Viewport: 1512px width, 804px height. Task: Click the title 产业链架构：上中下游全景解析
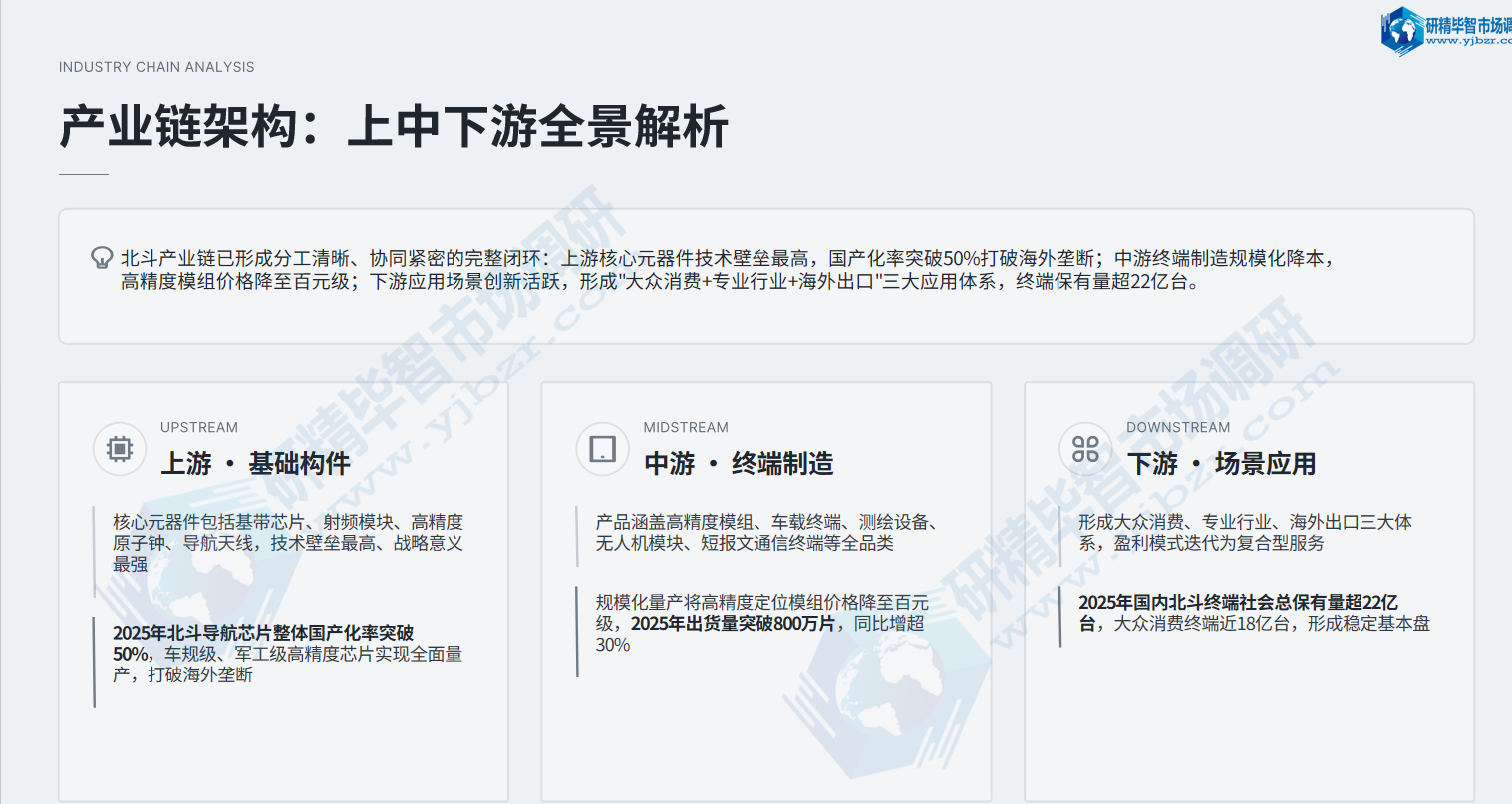click(394, 128)
